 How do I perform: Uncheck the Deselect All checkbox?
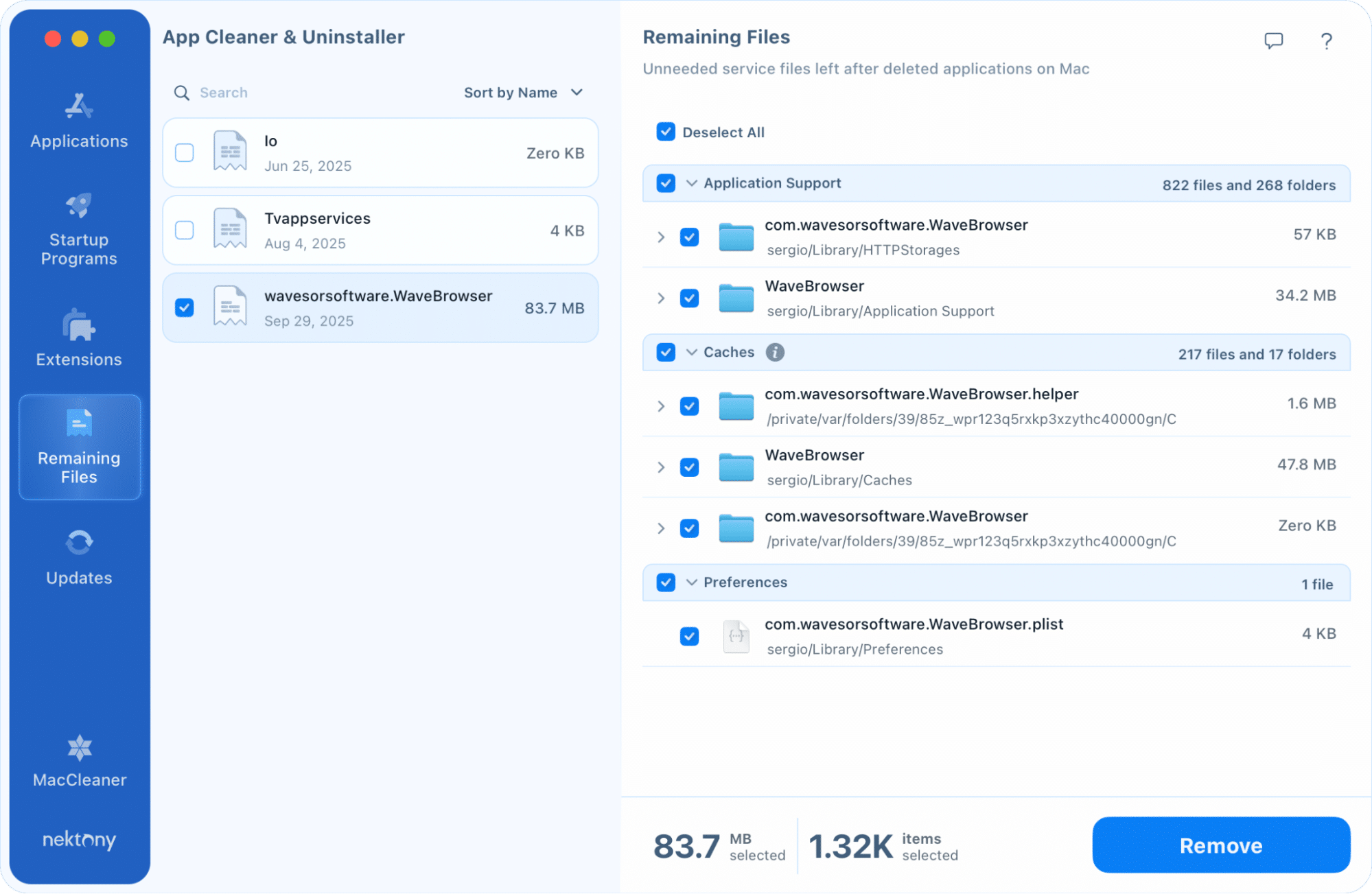[x=666, y=132]
